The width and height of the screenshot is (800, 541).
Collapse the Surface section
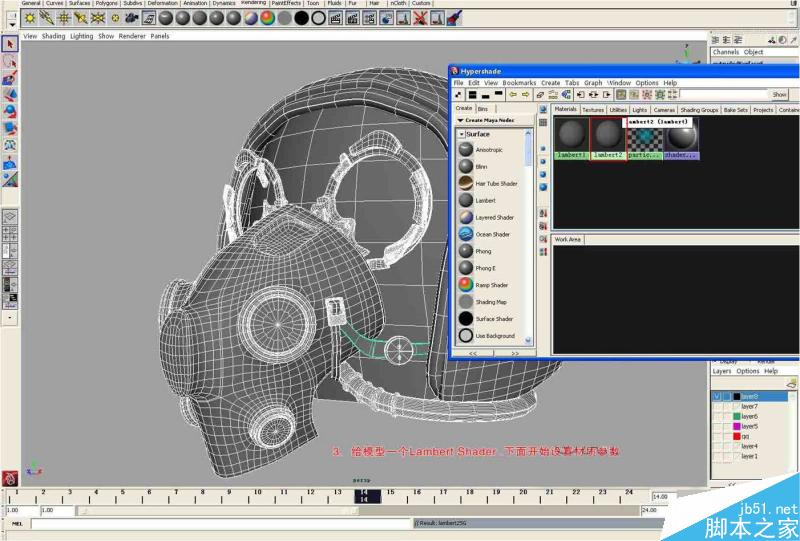point(462,133)
